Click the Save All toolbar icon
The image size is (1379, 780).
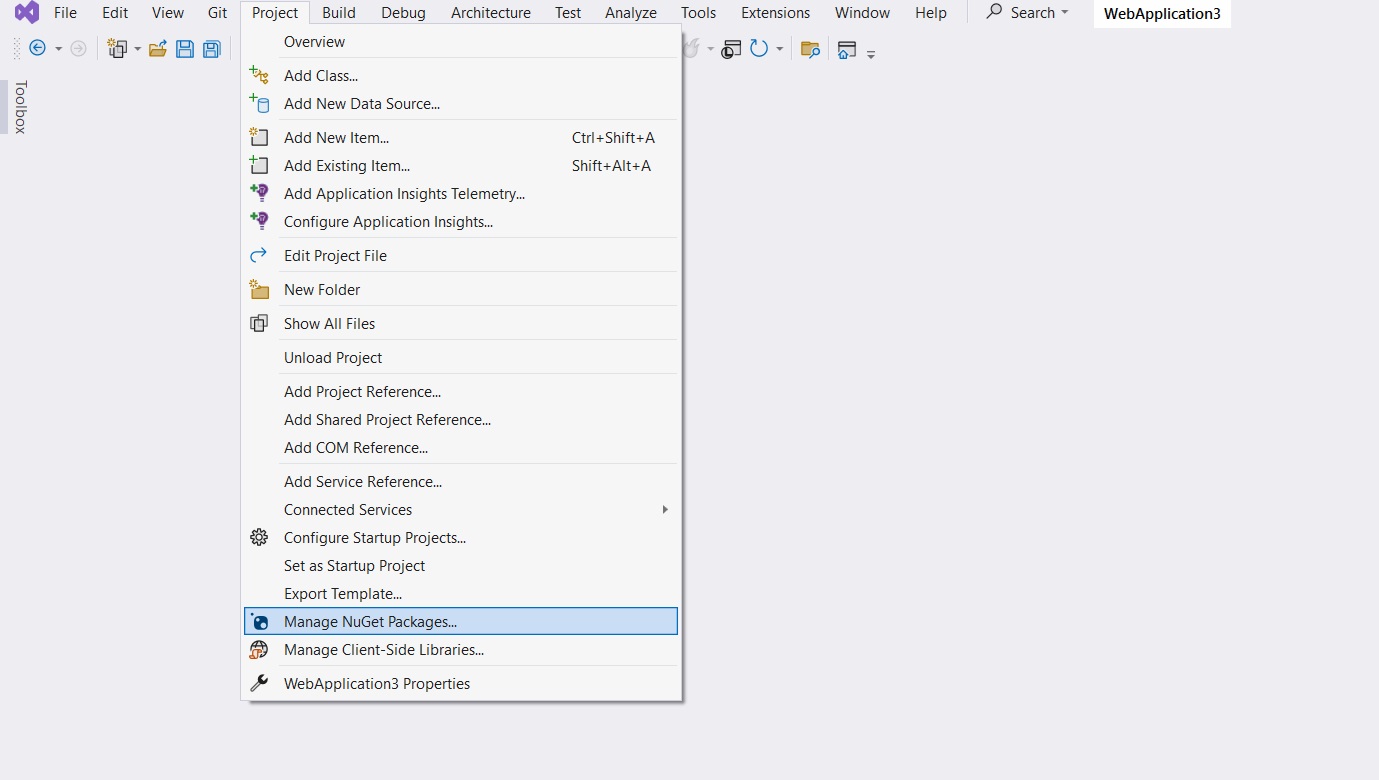(x=211, y=49)
